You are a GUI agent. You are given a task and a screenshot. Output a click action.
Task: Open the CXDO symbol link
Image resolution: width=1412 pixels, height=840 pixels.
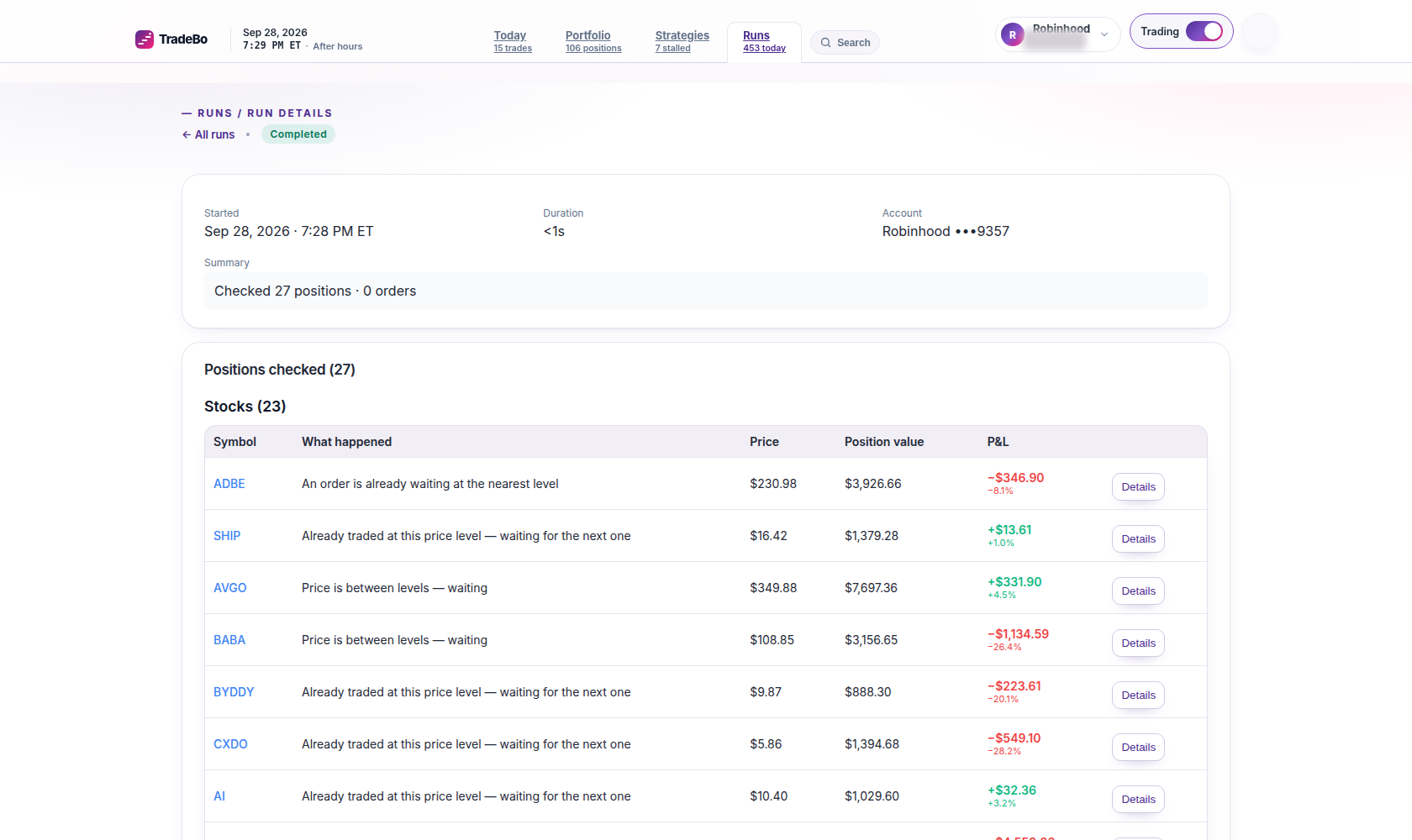(x=230, y=744)
